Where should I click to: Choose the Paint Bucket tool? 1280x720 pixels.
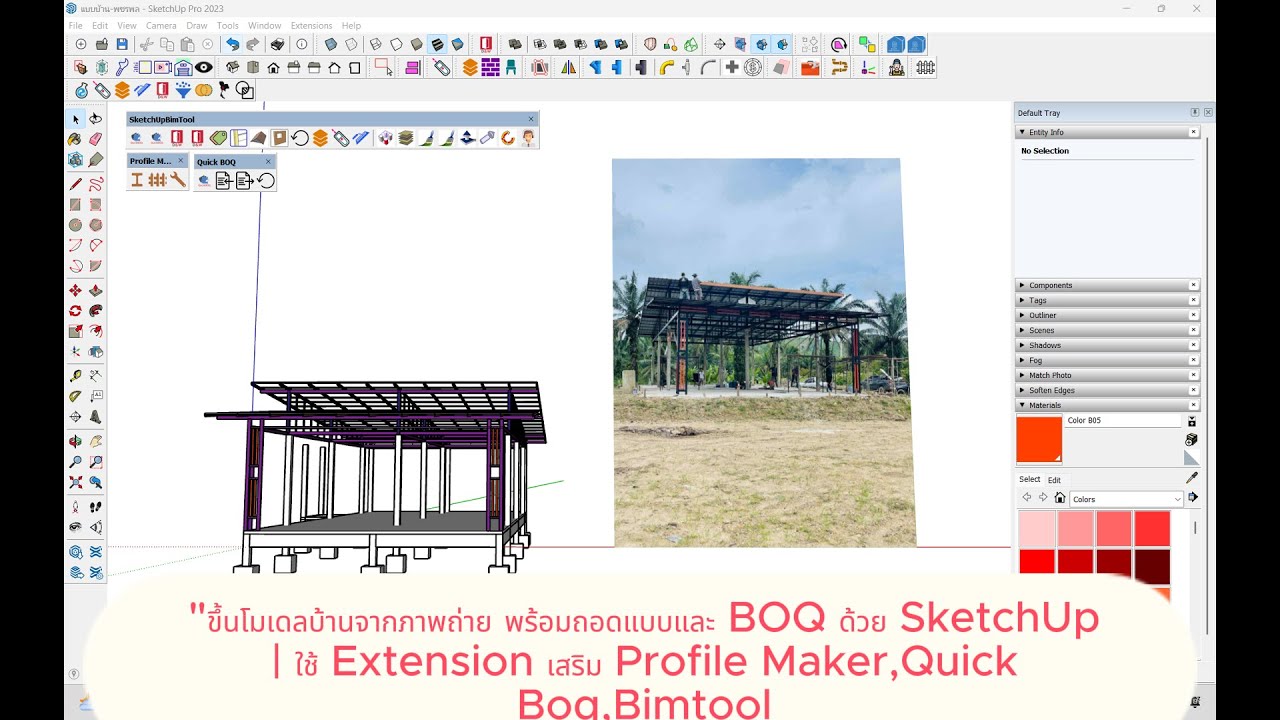pos(75,139)
